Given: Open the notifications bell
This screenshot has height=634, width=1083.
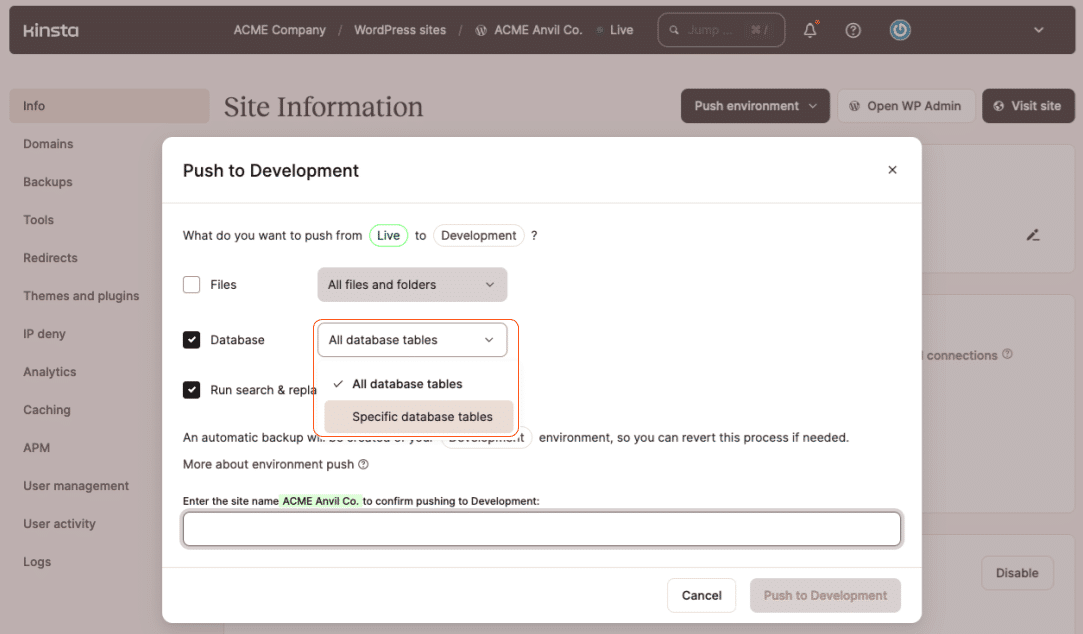Looking at the screenshot, I should [x=810, y=30].
